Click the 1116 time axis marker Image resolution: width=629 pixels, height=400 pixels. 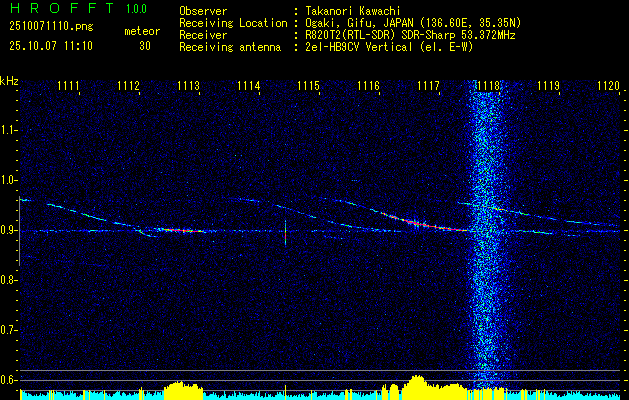coord(368,85)
